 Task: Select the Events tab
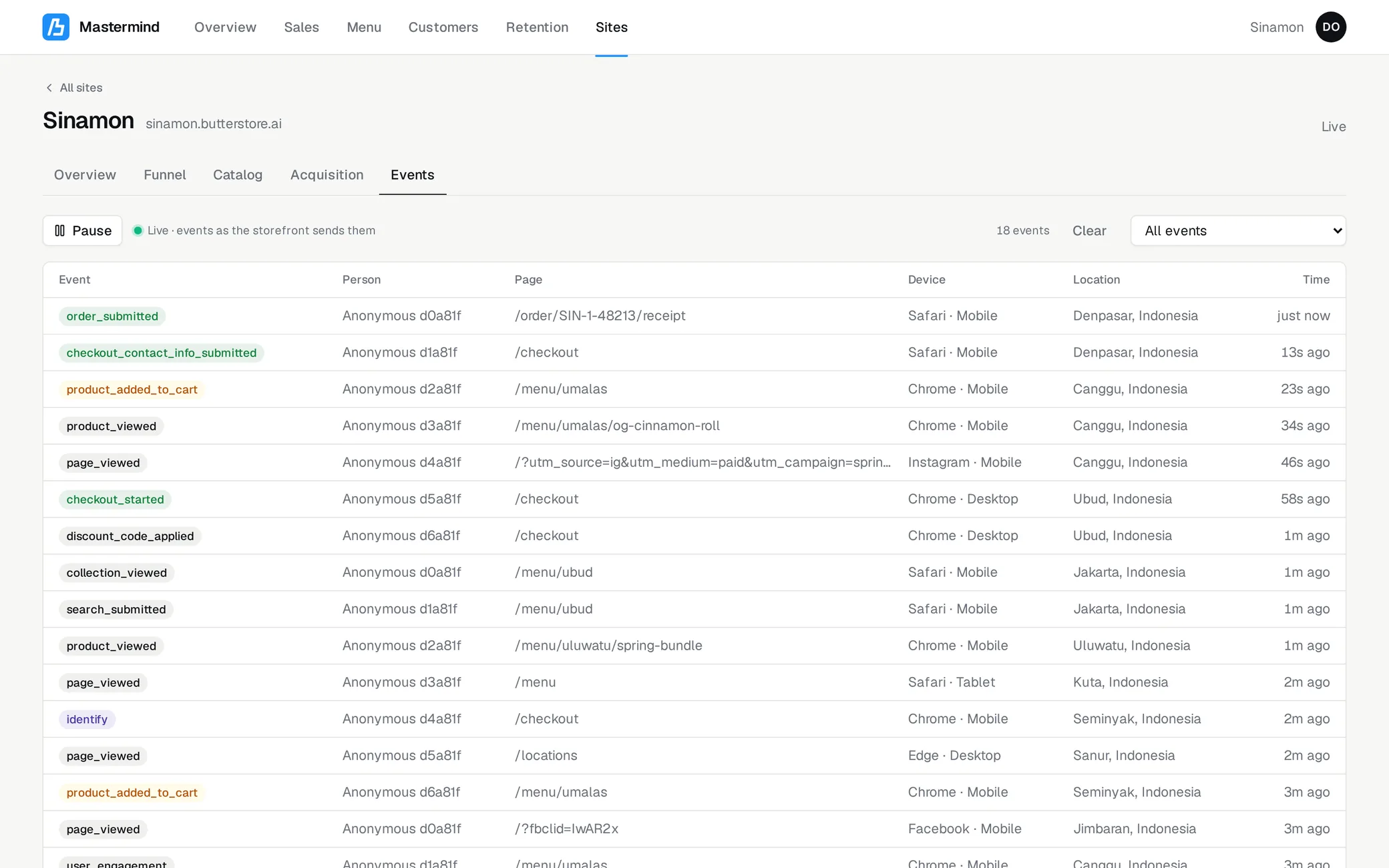click(x=412, y=175)
